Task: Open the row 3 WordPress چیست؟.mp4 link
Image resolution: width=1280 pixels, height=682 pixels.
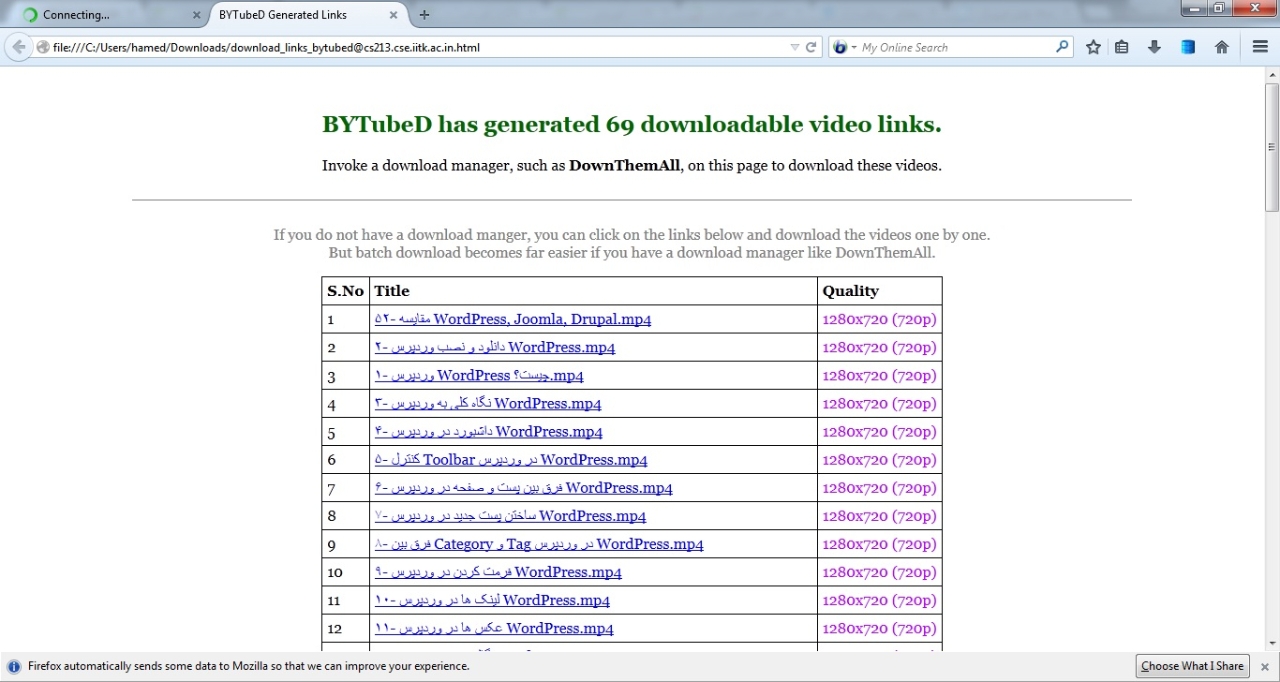Action: point(479,376)
